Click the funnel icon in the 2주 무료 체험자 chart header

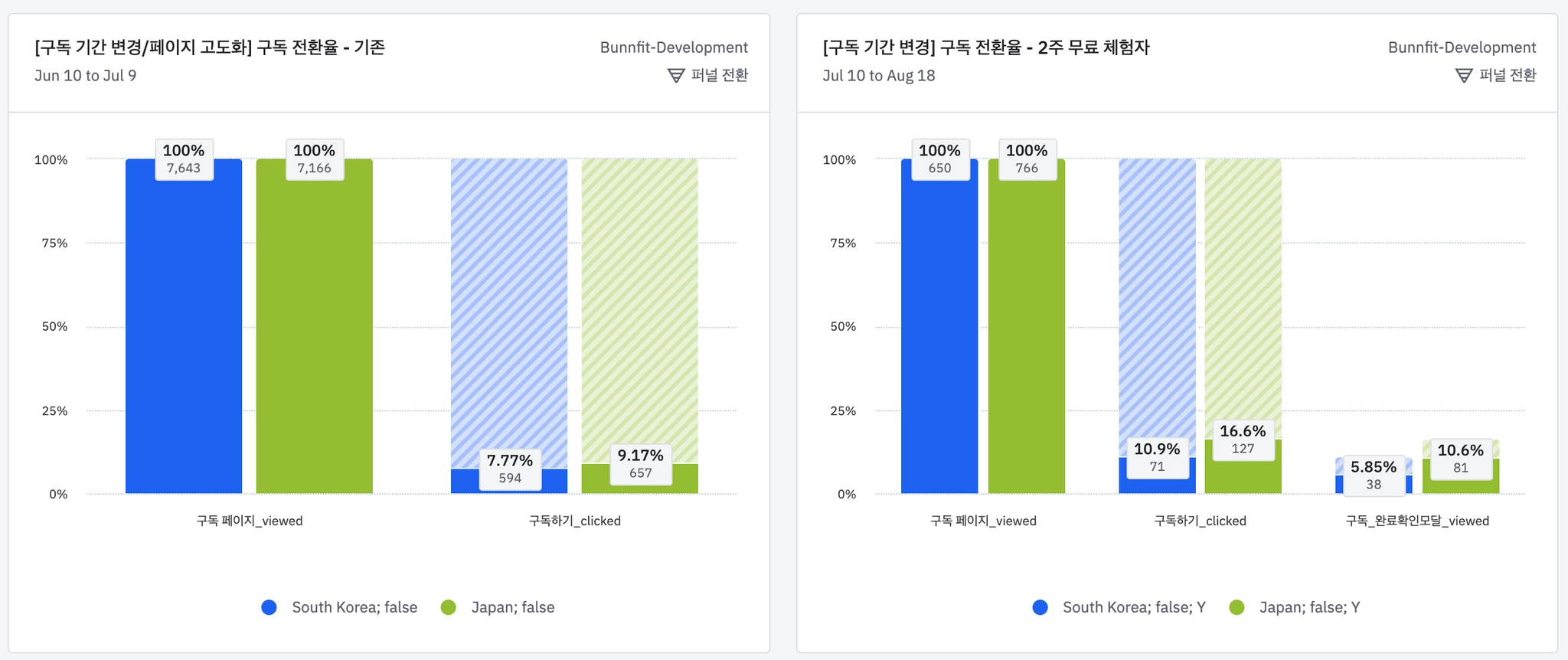pyautogui.click(x=1464, y=75)
